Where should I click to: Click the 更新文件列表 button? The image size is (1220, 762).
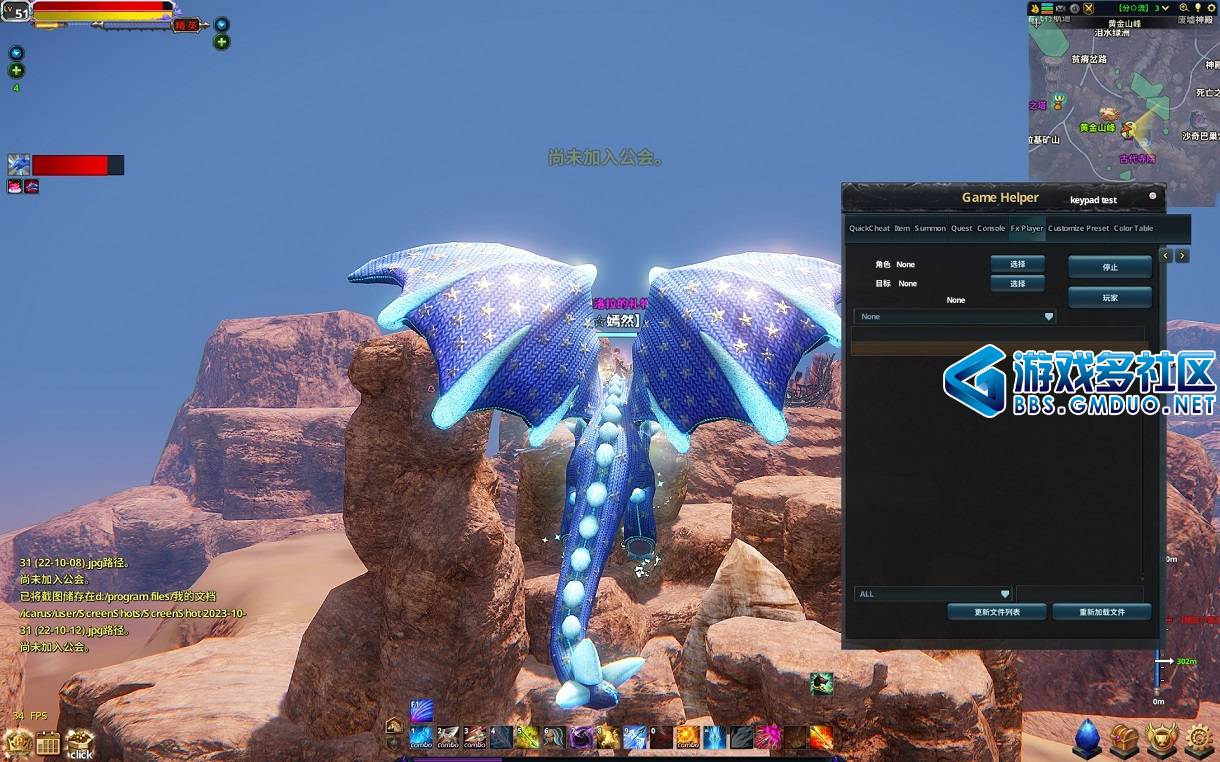point(997,611)
